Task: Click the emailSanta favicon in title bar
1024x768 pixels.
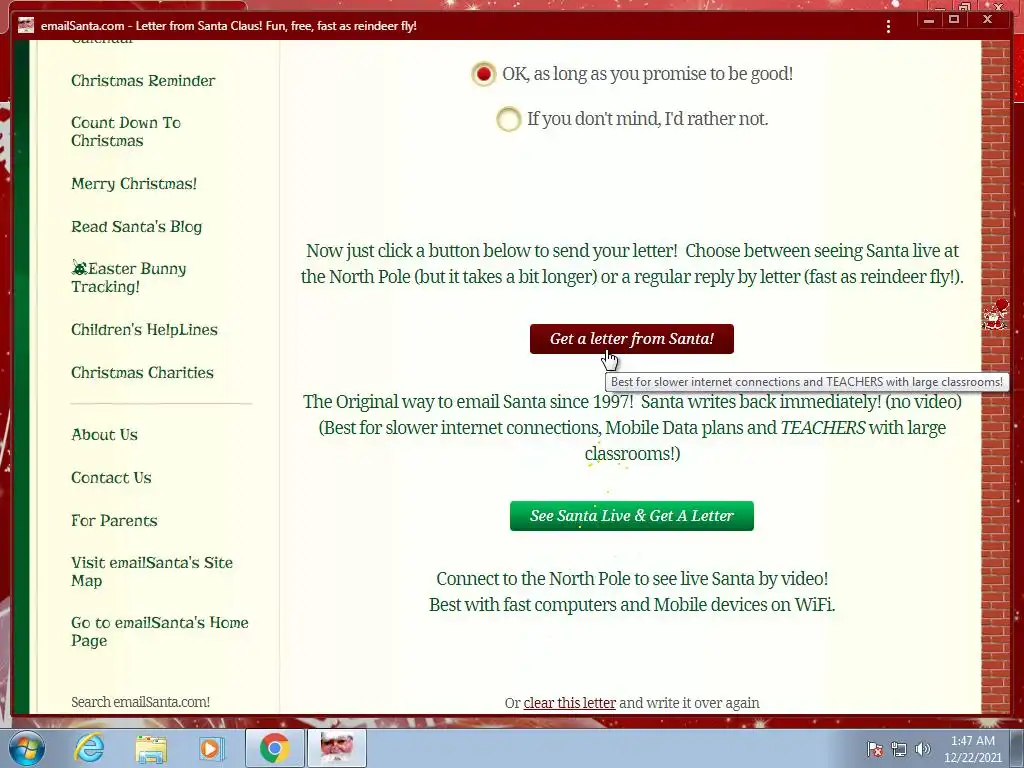Action: click(x=26, y=25)
